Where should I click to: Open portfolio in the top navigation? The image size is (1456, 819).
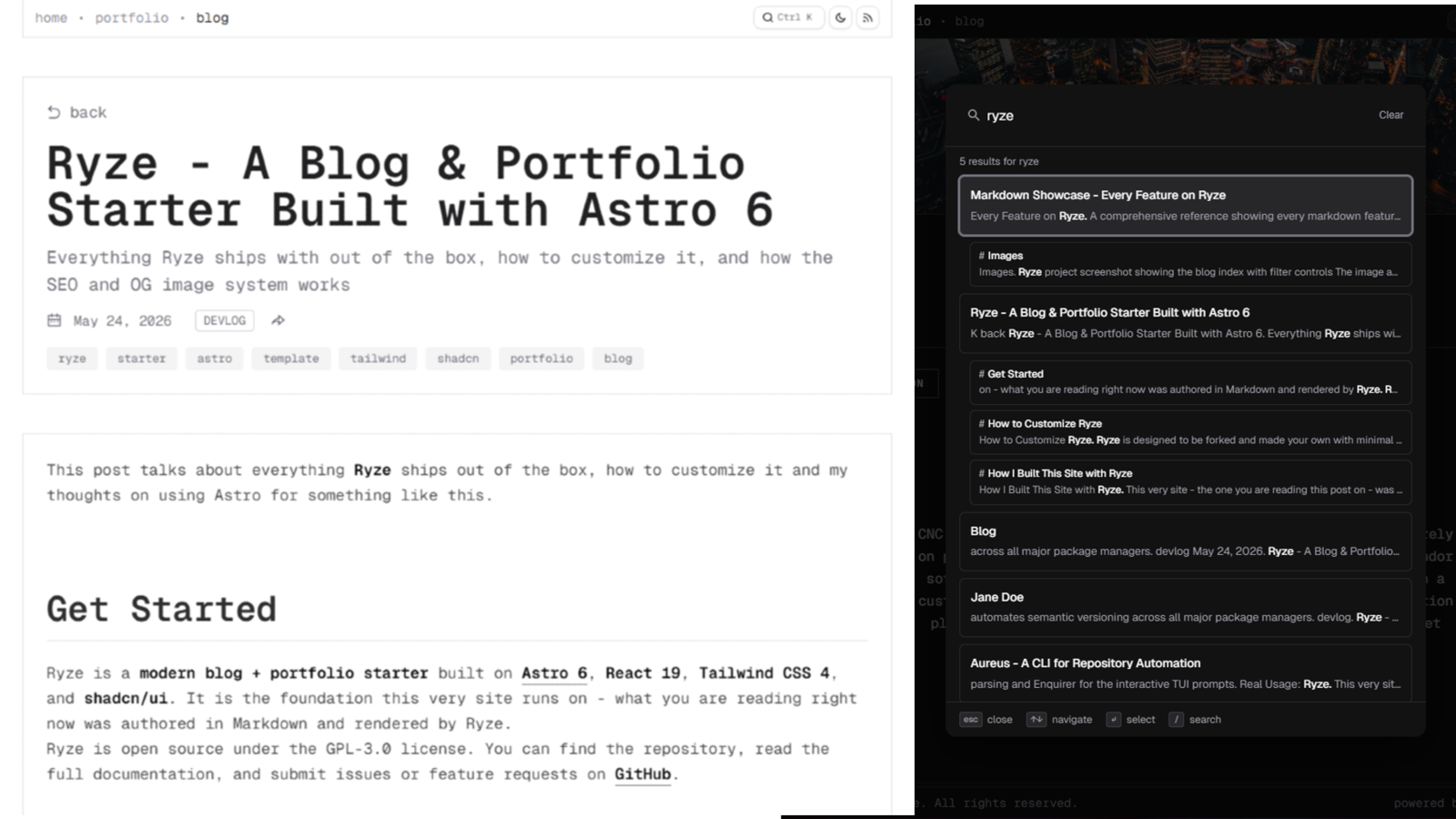click(x=132, y=17)
